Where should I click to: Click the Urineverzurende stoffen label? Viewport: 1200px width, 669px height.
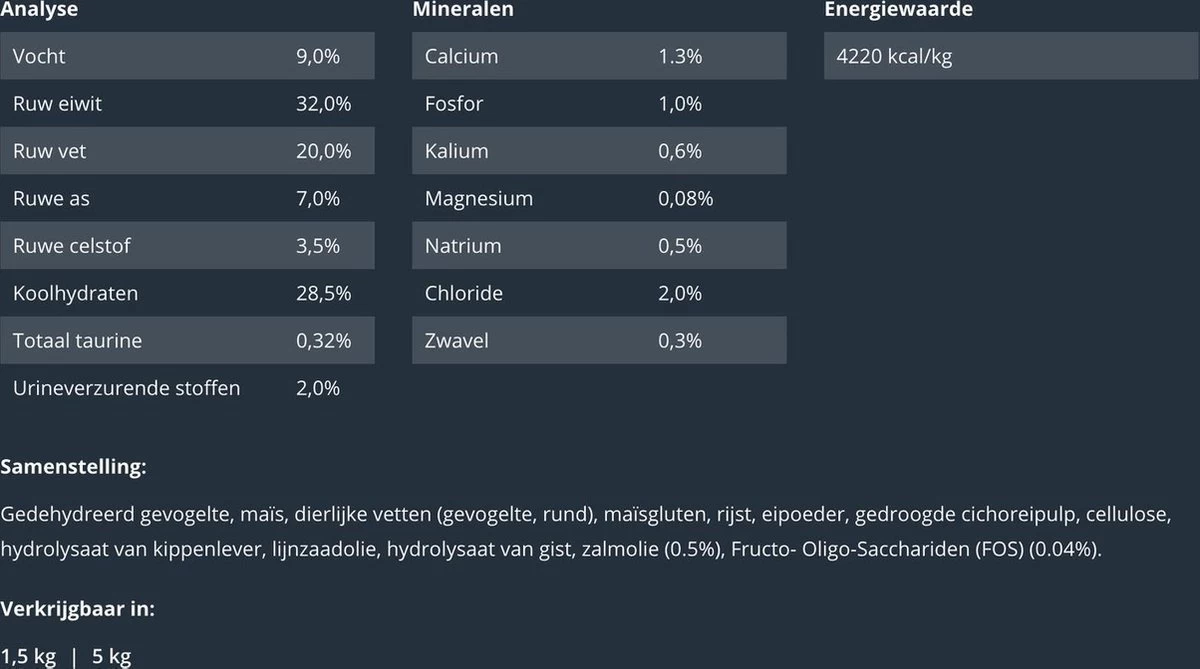pyautogui.click(x=126, y=388)
